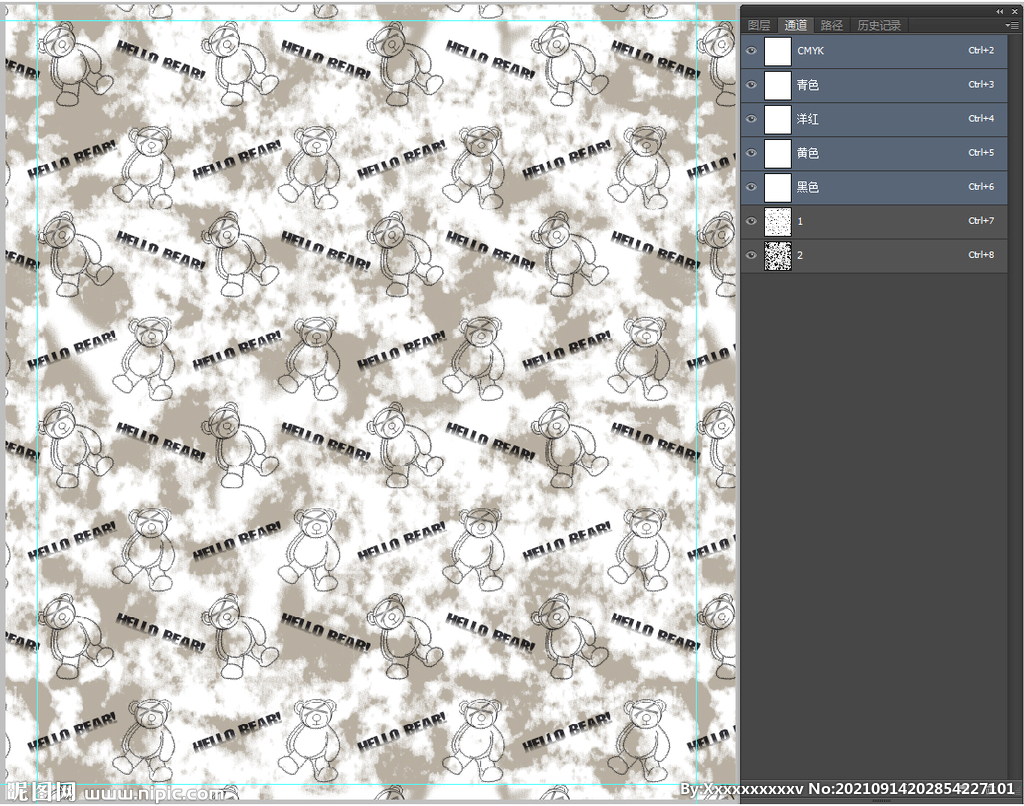Click the 青色 channel name
This screenshot has height=806, width=1024.
807,85
